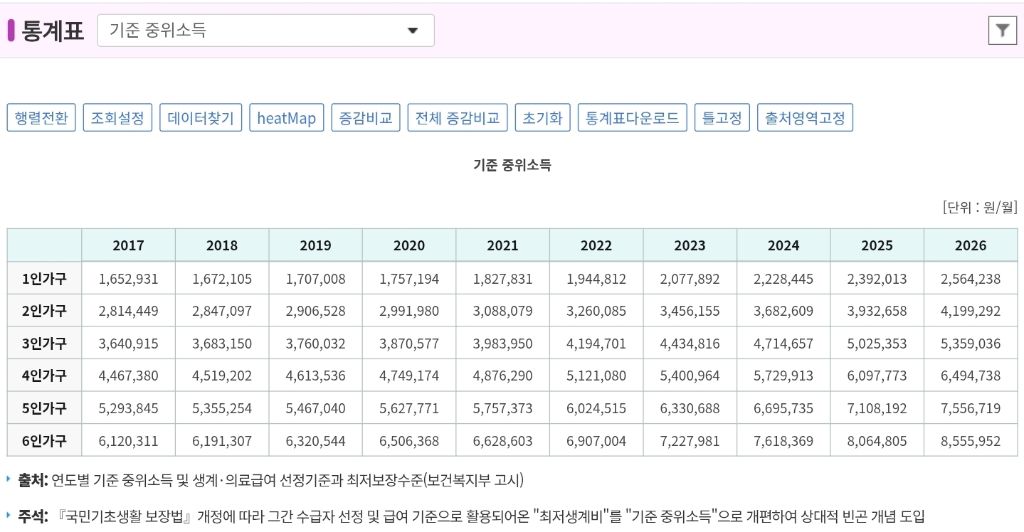Select cell value 8,555,952
1024x532 pixels.
[970, 441]
